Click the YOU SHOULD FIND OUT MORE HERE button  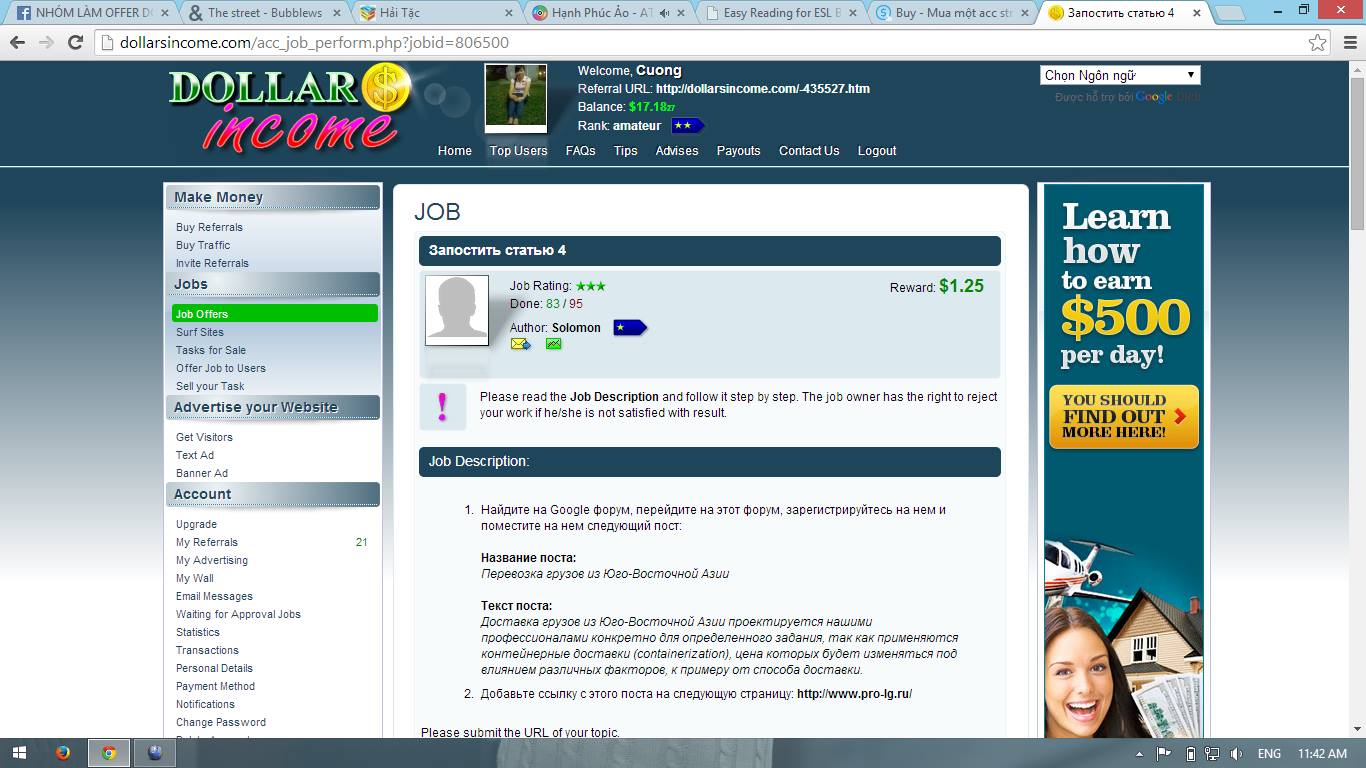coord(1123,416)
